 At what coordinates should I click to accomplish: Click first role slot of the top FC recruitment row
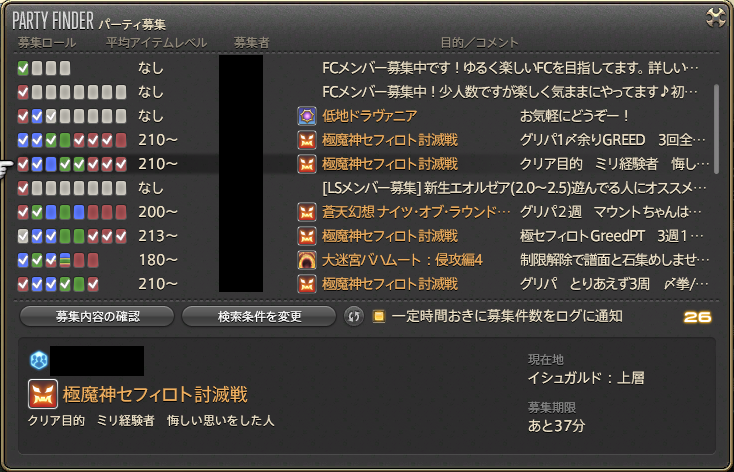[x=23, y=68]
